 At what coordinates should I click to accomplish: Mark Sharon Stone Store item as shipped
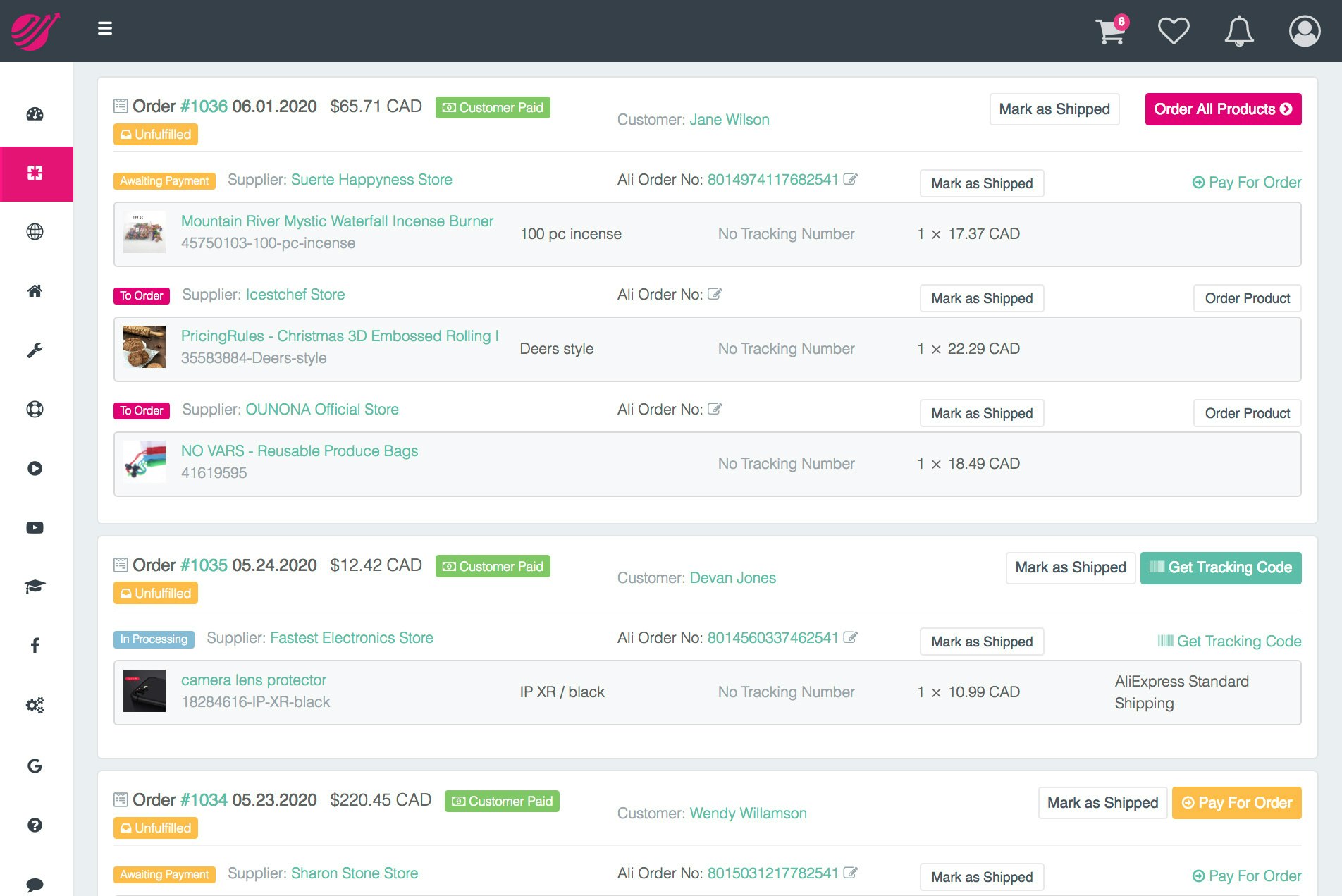(x=982, y=877)
